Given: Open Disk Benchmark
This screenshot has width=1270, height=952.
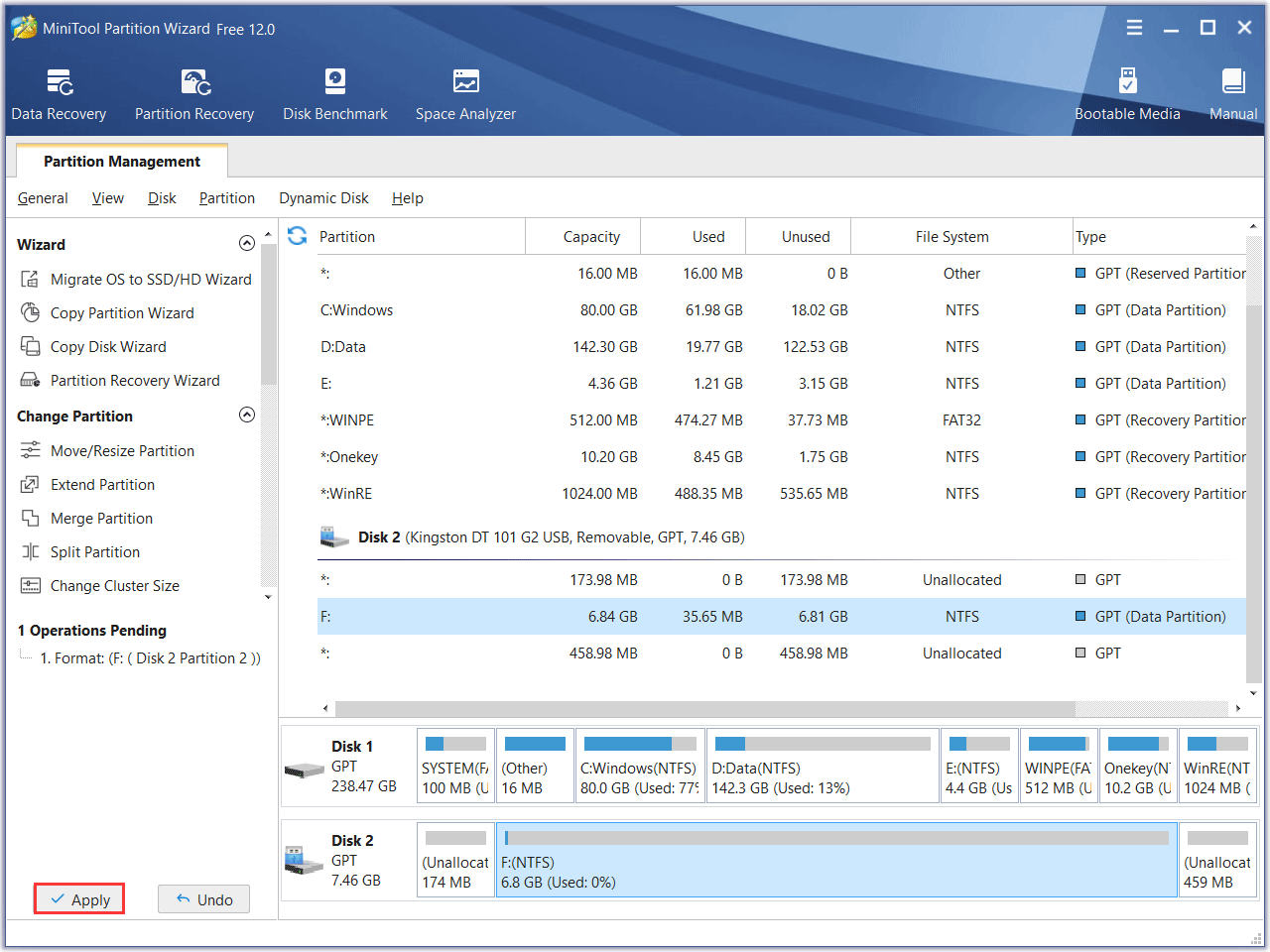Looking at the screenshot, I should (x=335, y=95).
